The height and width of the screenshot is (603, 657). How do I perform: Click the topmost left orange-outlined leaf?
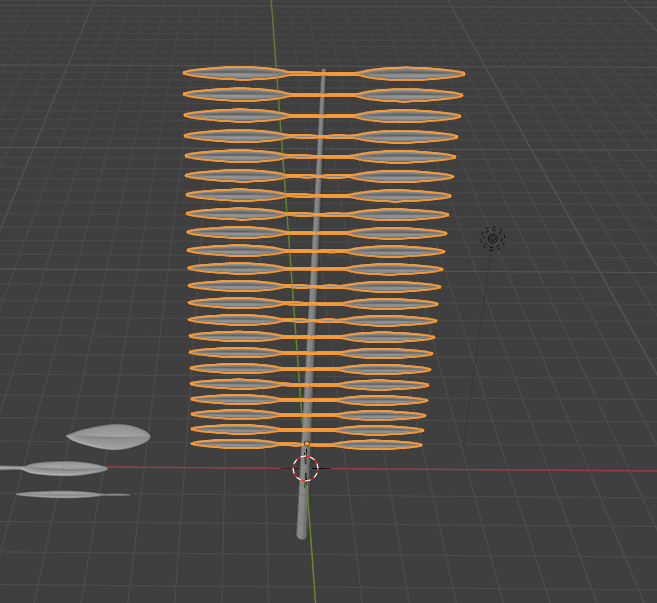click(x=236, y=73)
